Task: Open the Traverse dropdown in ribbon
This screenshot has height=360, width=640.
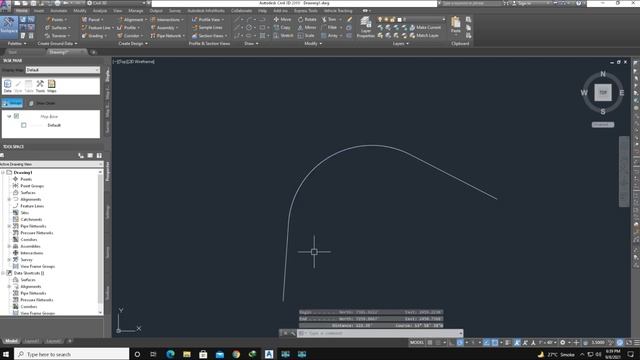Action: click(57, 36)
